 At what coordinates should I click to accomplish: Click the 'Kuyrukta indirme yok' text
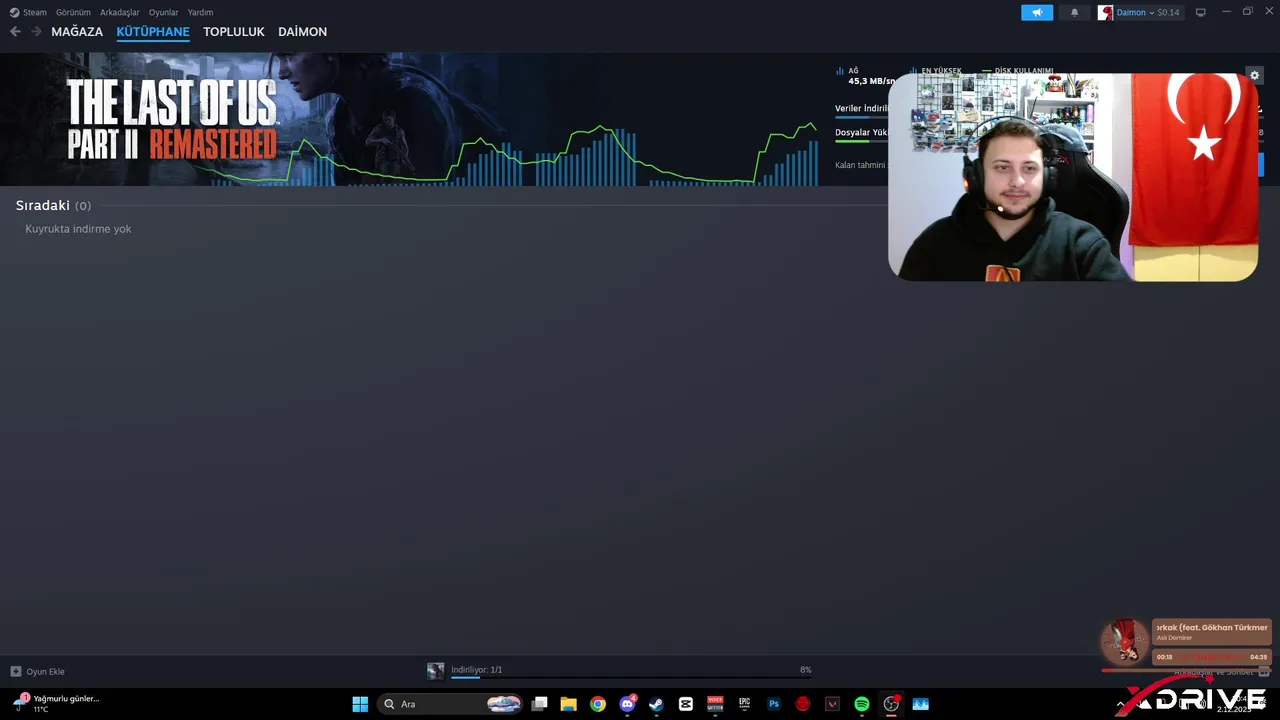[x=78, y=229]
